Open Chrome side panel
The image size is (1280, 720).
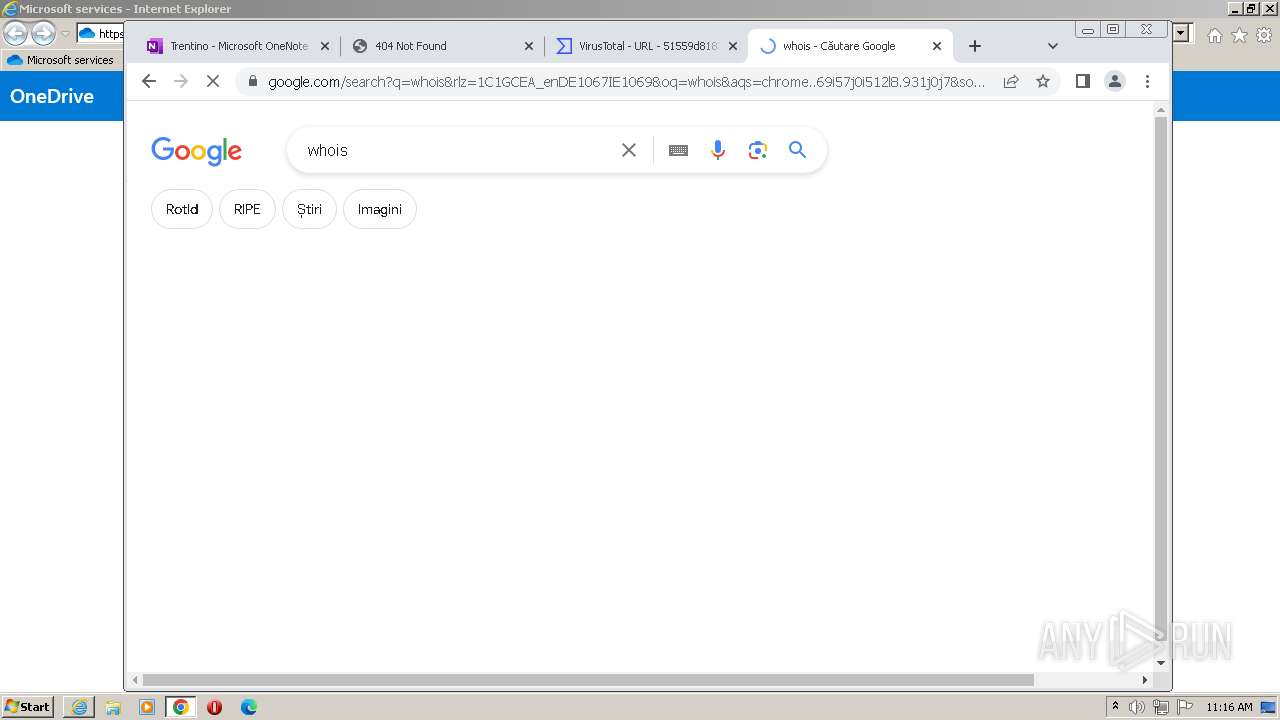click(x=1082, y=81)
